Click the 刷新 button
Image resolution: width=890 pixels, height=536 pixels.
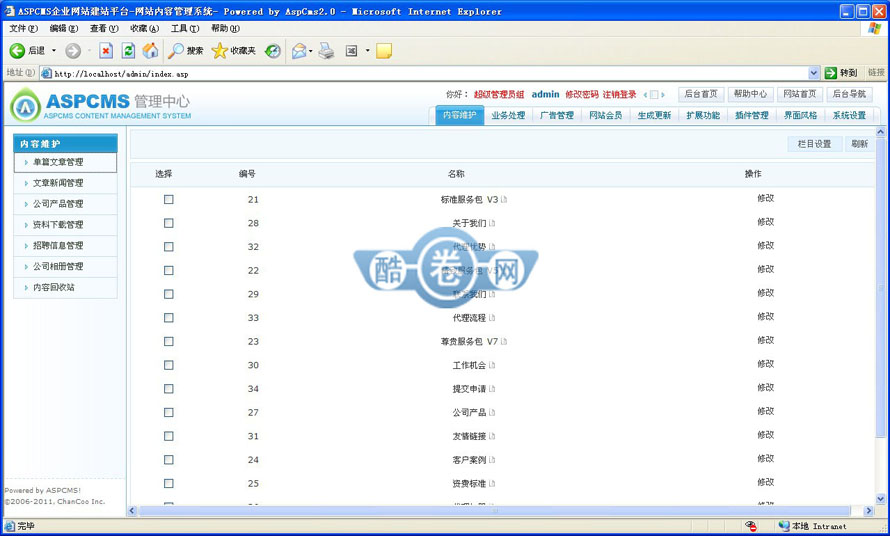(859, 144)
